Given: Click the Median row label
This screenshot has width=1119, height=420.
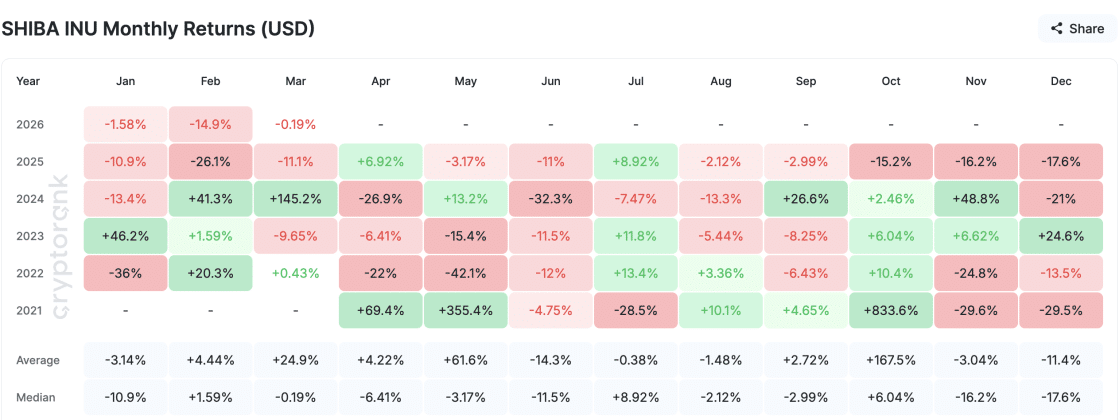Looking at the screenshot, I should coord(36,397).
